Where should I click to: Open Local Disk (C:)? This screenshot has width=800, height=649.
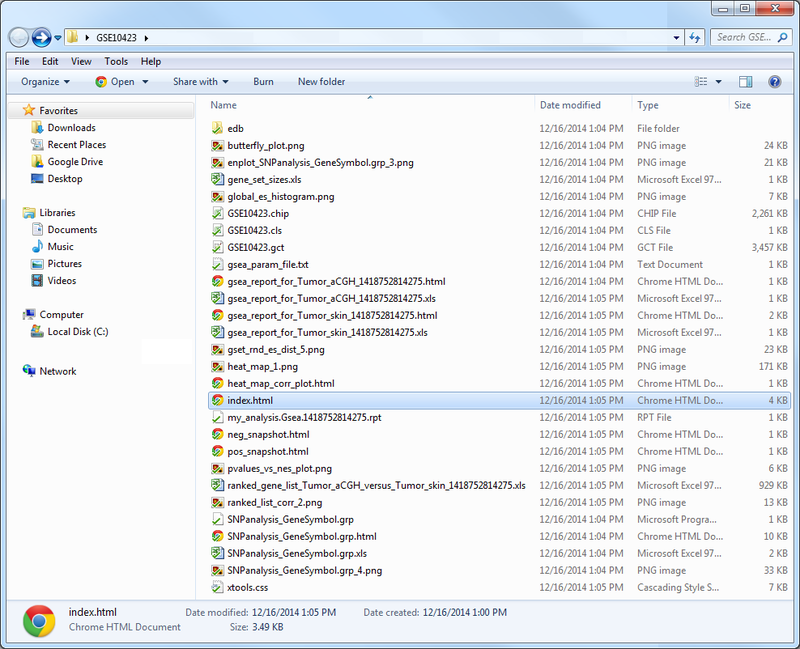(78, 332)
